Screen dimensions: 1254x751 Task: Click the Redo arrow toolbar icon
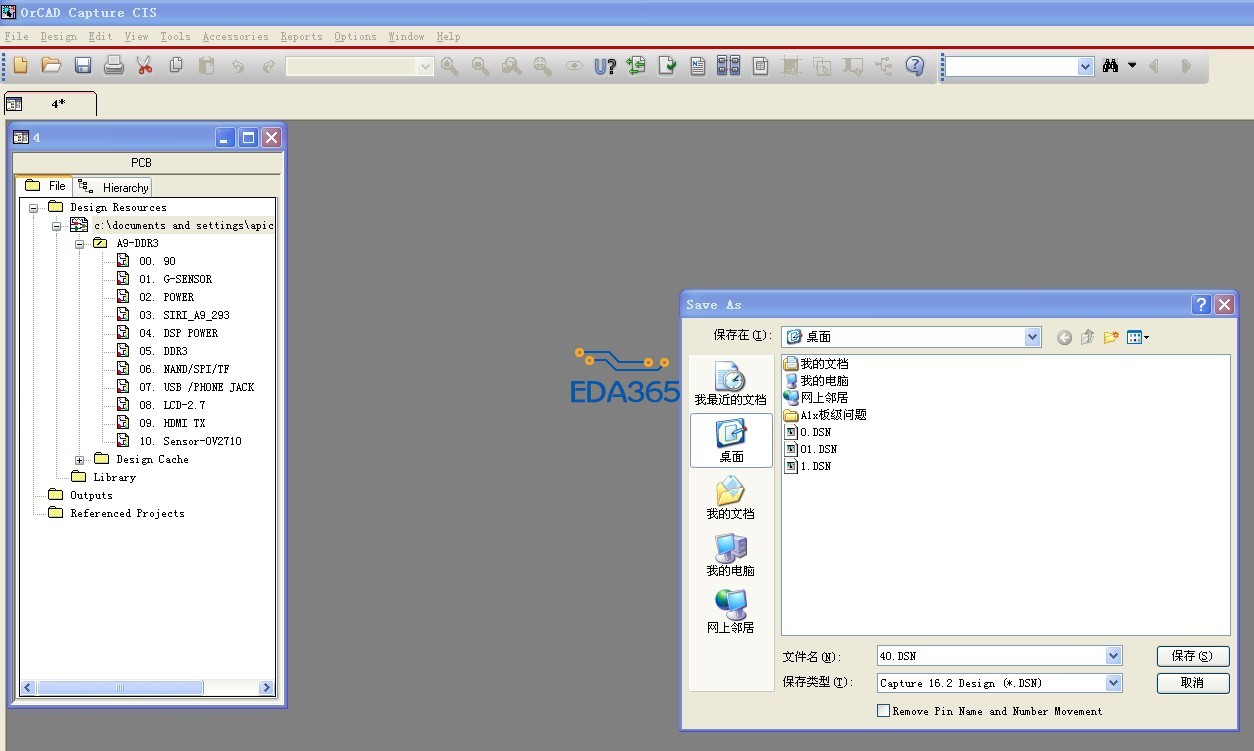pos(269,66)
